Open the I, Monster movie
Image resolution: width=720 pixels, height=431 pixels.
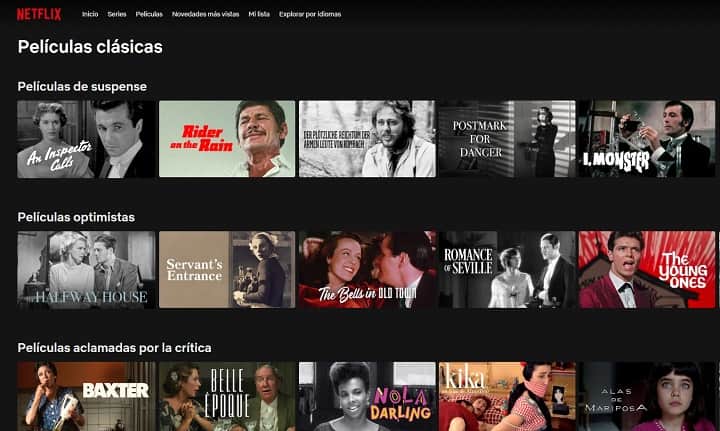pyautogui.click(x=647, y=139)
